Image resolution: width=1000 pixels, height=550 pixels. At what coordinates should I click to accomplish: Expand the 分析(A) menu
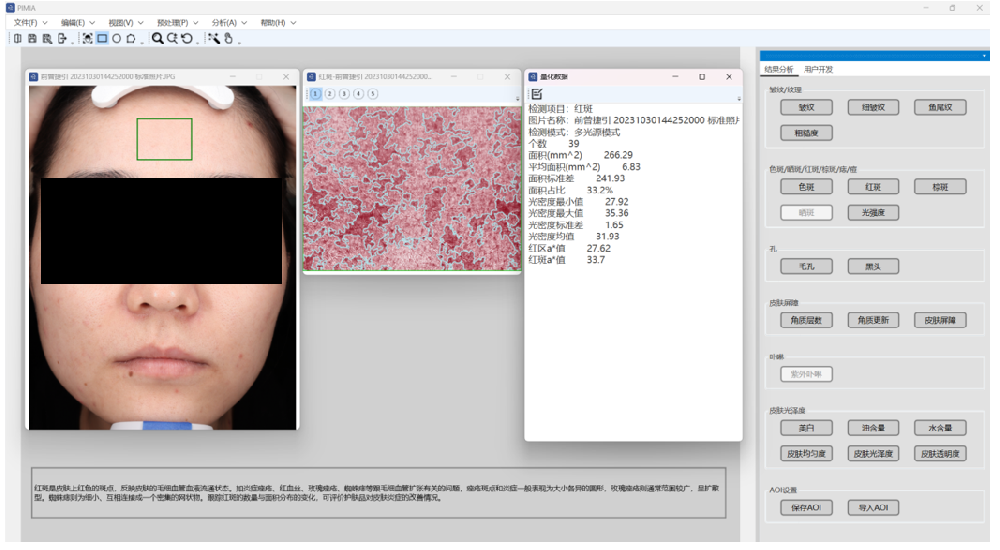(229, 22)
